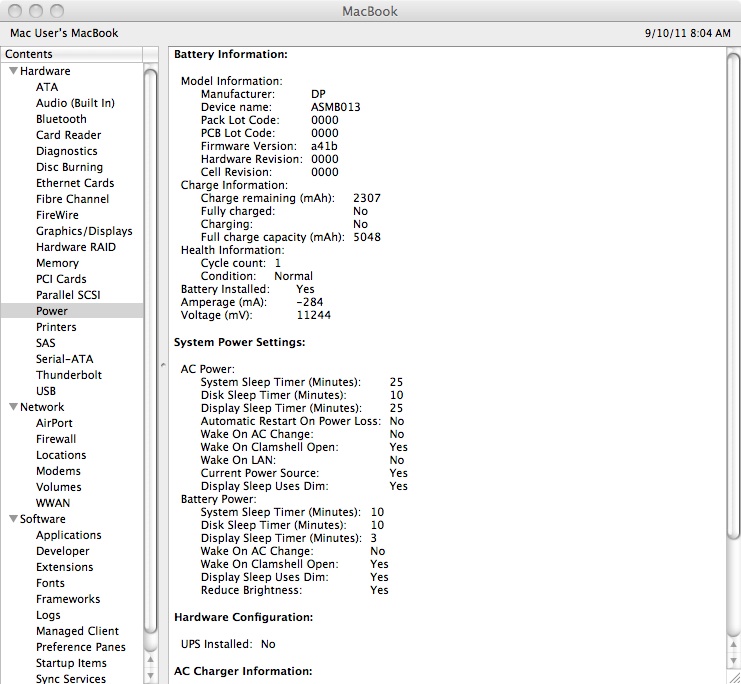This screenshot has height=684, width=741.
Task: Select Audio (Built In) entry
Action: [x=75, y=103]
